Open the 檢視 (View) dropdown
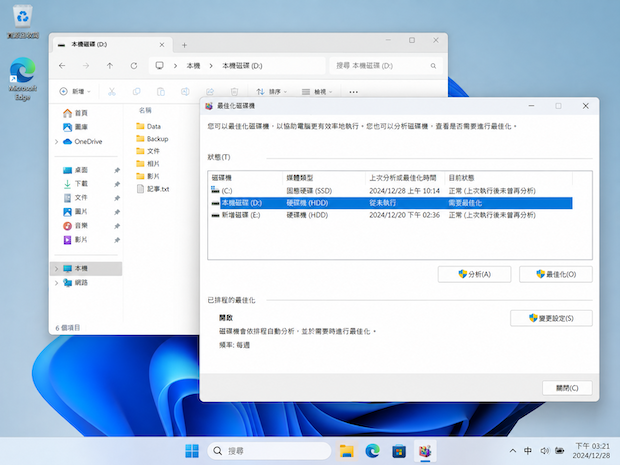Screen dimensions: 620x465 coord(317,92)
